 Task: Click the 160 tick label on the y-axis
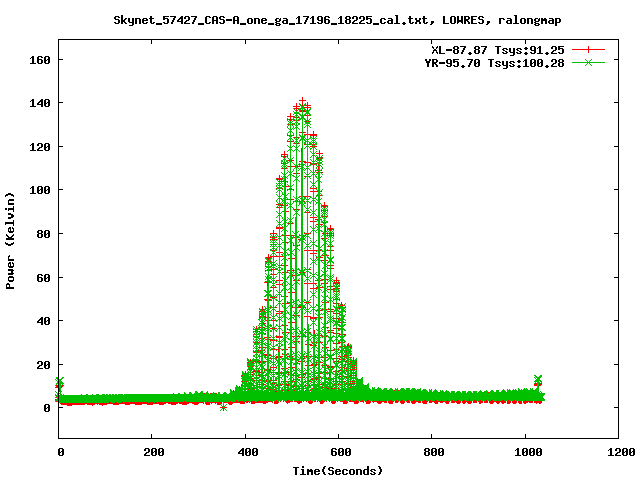click(x=40, y=60)
